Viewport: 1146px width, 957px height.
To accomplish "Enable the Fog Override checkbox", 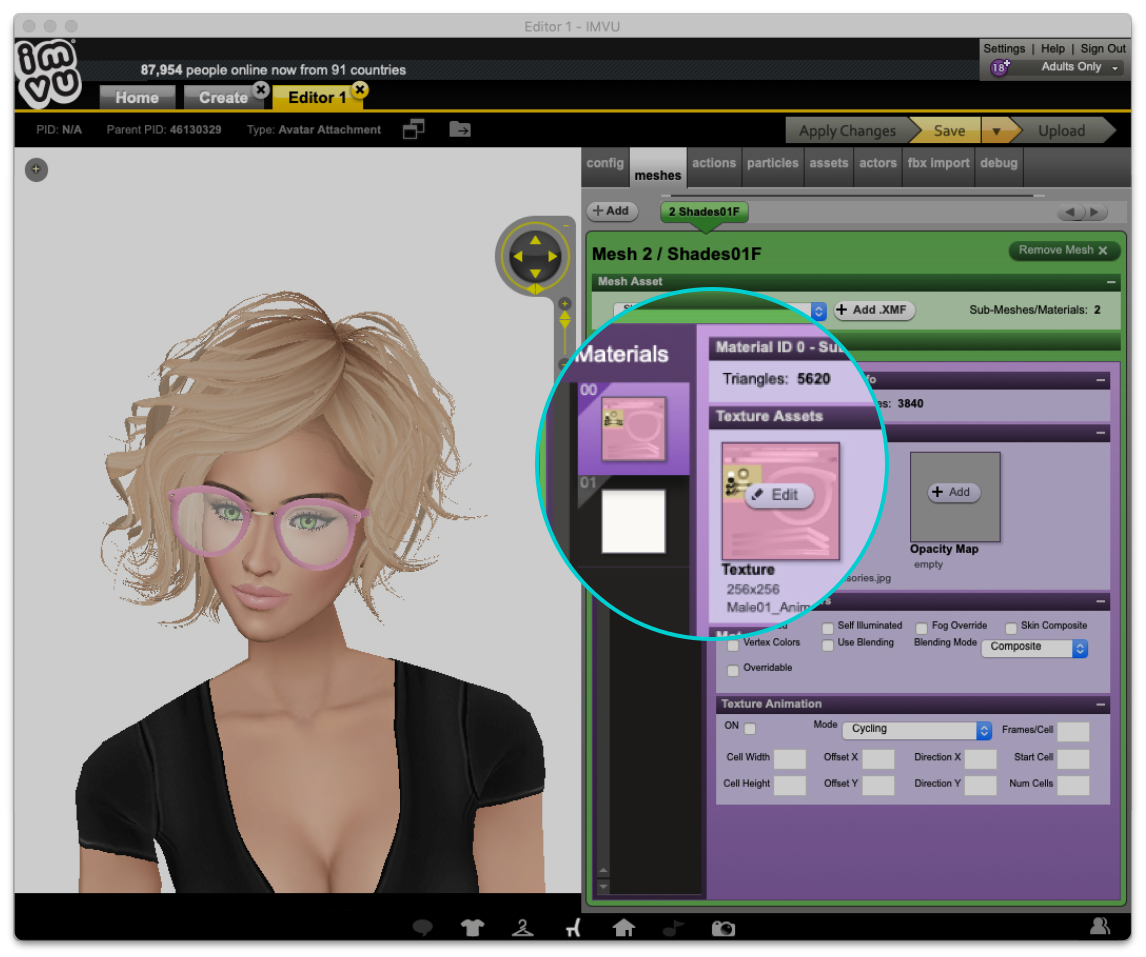I will (922, 628).
